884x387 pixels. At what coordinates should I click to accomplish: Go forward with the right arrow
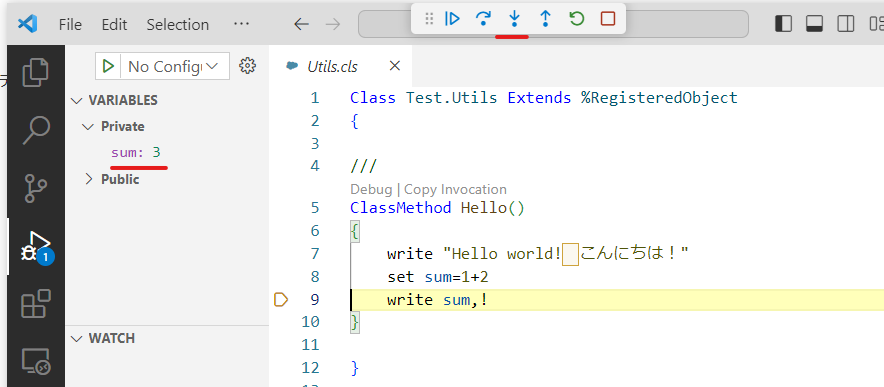click(333, 24)
